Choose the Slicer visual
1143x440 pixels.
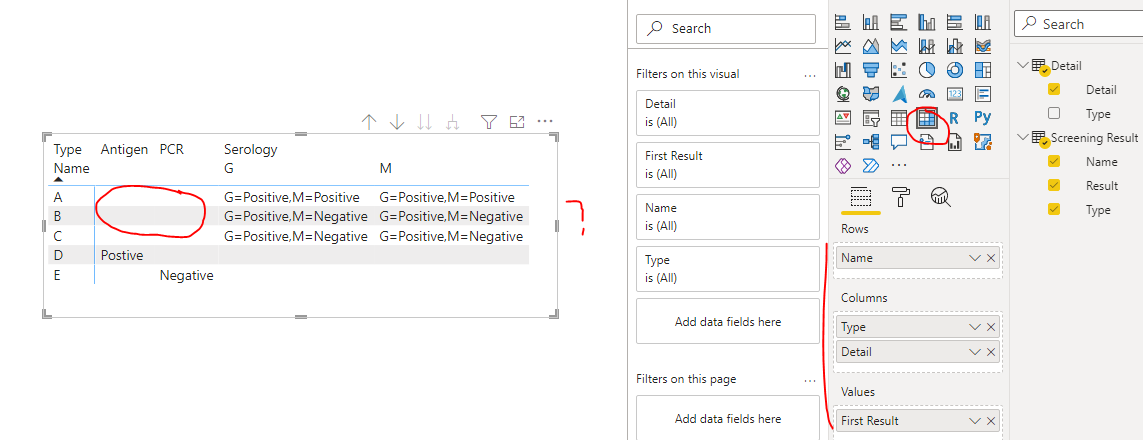870,117
